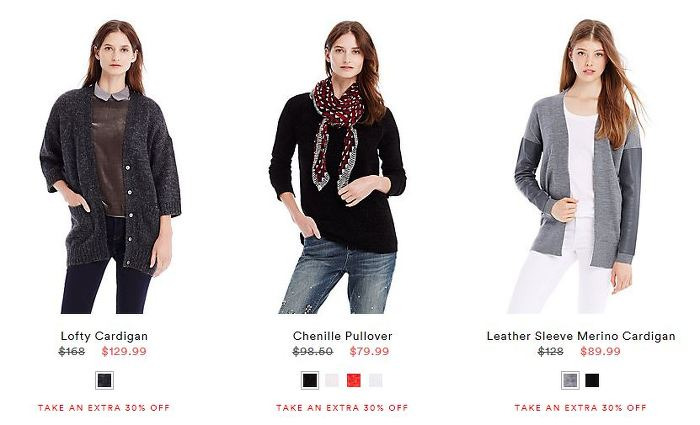700x425 pixels.
Task: Open the Chenille Pullover product title
Action: coord(342,336)
